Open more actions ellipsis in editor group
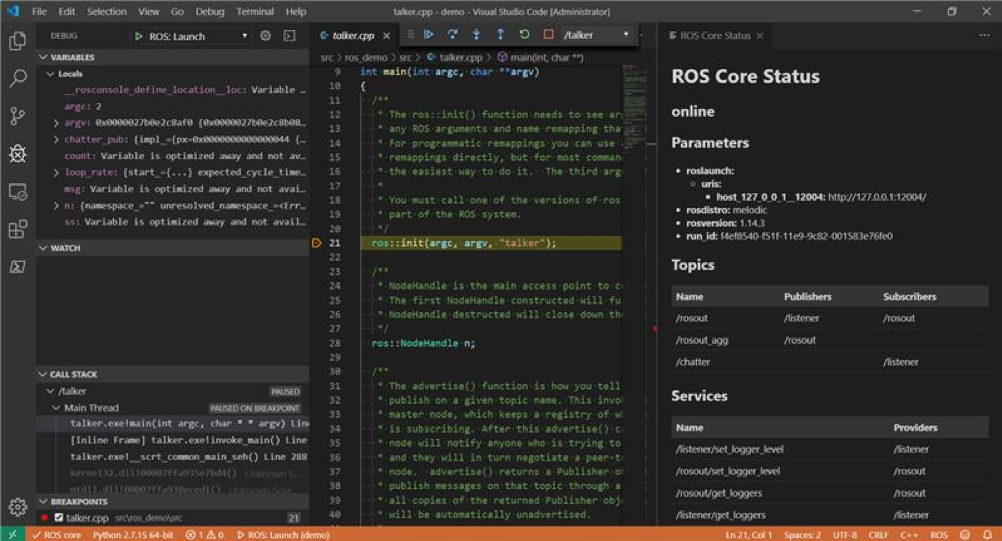 984,35
